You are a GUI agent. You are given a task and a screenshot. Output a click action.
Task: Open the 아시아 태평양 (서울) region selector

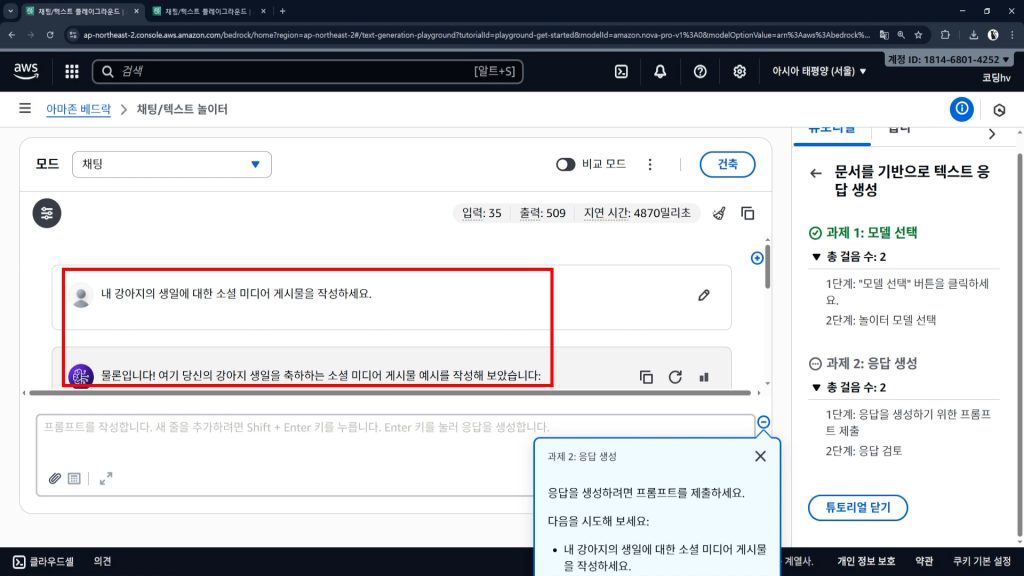point(819,71)
